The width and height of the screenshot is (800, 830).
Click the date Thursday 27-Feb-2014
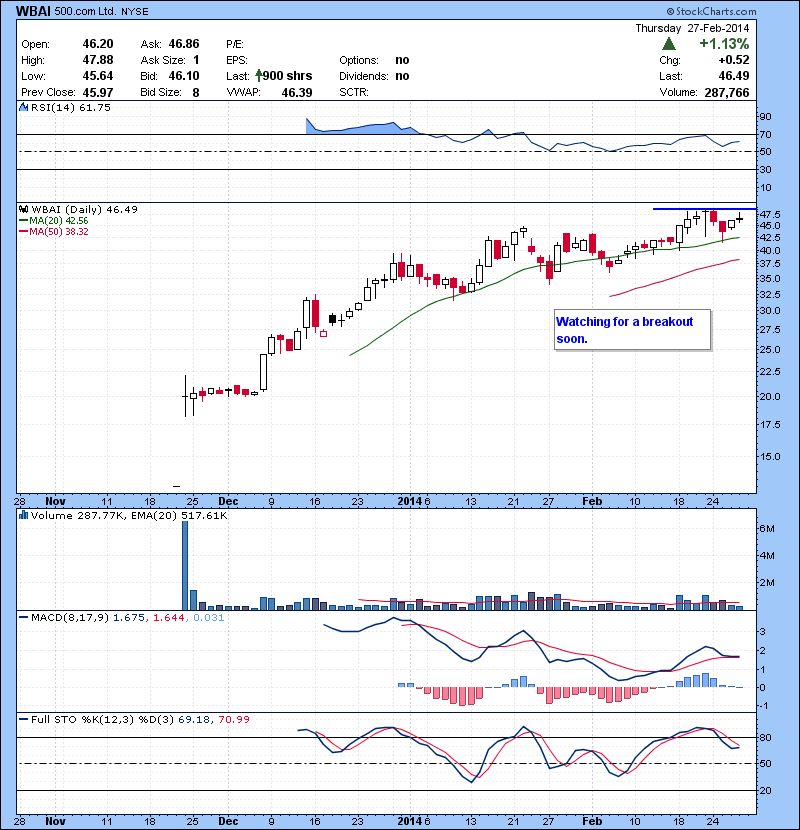pyautogui.click(x=692, y=28)
